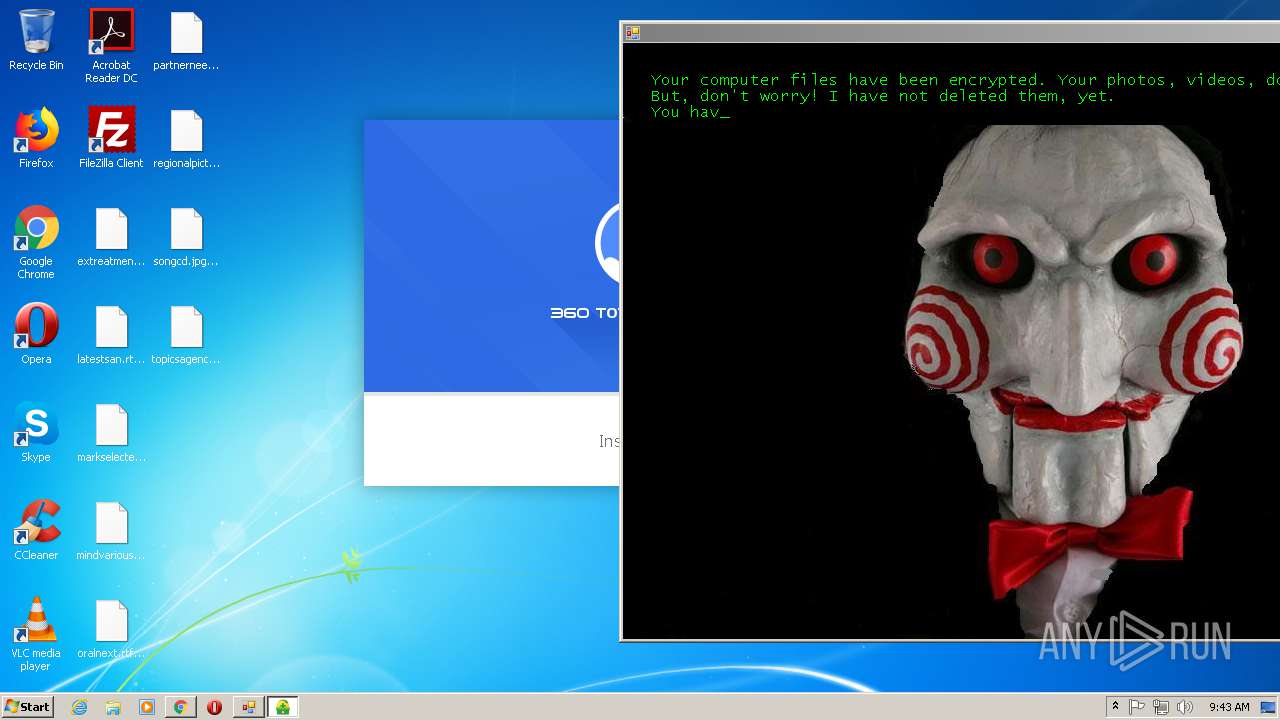Open the topicsagenc file icon
The height and width of the screenshot is (720, 1280).
tap(186, 335)
